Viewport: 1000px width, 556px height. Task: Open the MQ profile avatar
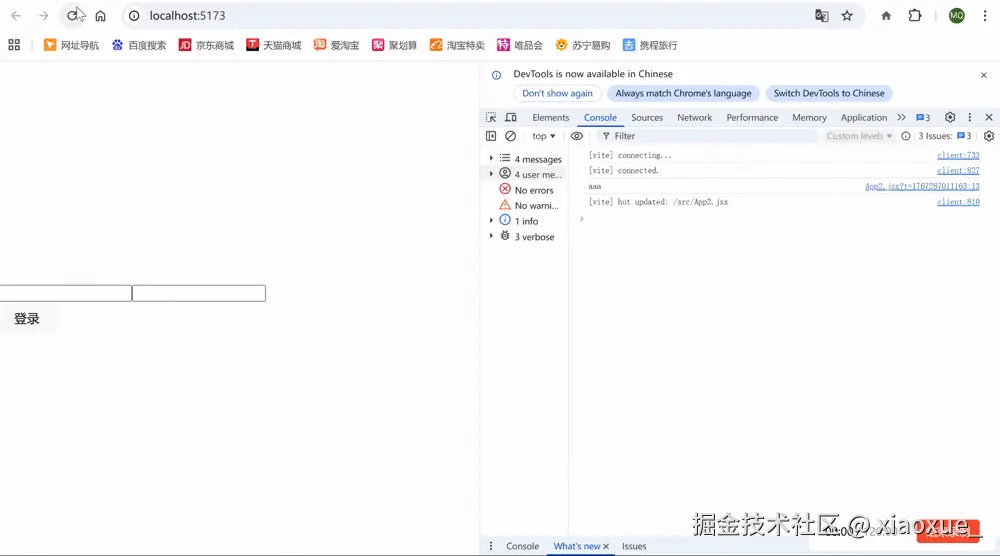pyautogui.click(x=956, y=16)
